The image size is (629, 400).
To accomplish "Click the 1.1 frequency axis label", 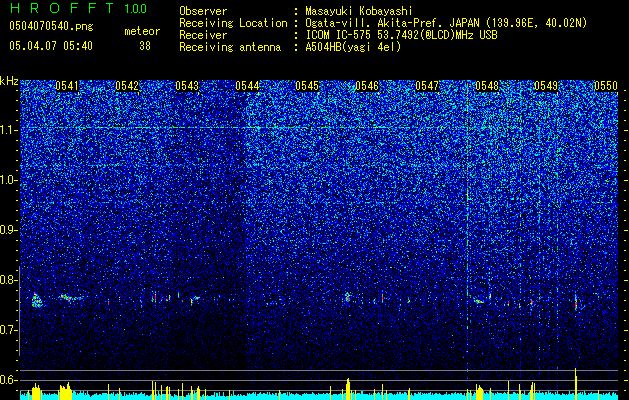I will point(9,130).
